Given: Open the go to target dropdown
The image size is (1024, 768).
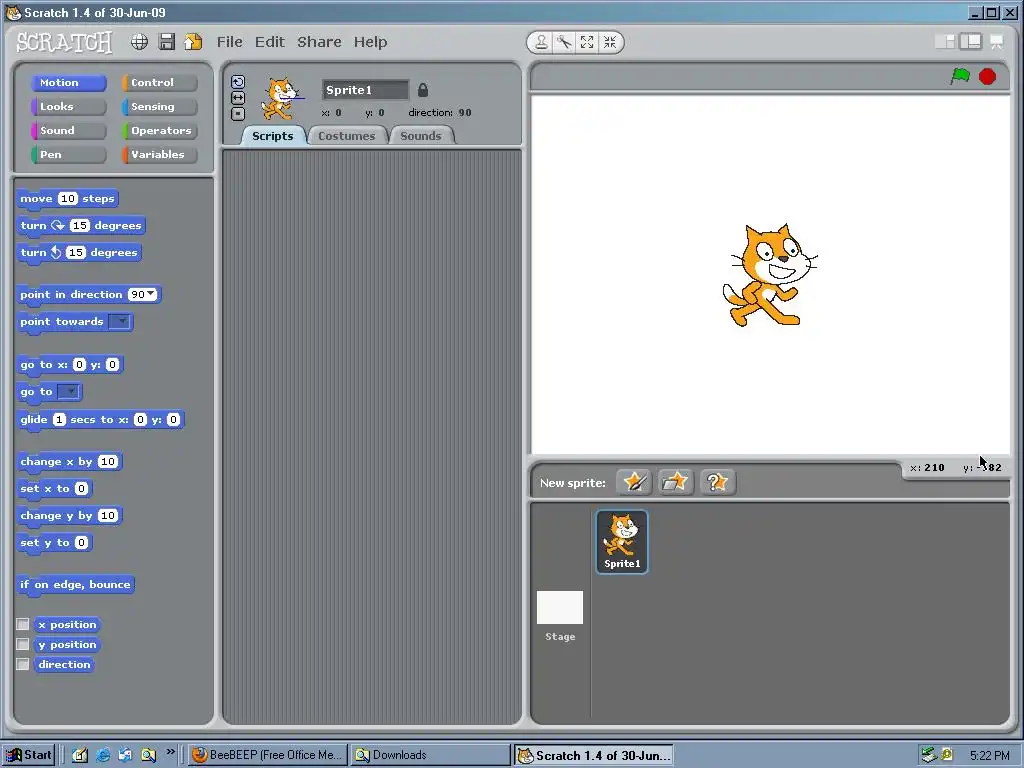Looking at the screenshot, I should tap(68, 392).
